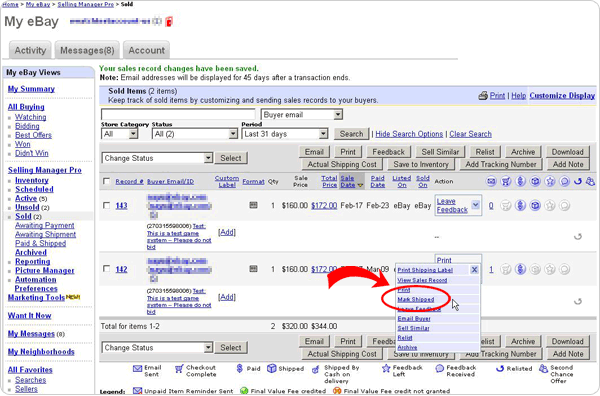This screenshot has width=600, height=396.
Task: Click the Hide Search Options link
Action: 409,134
